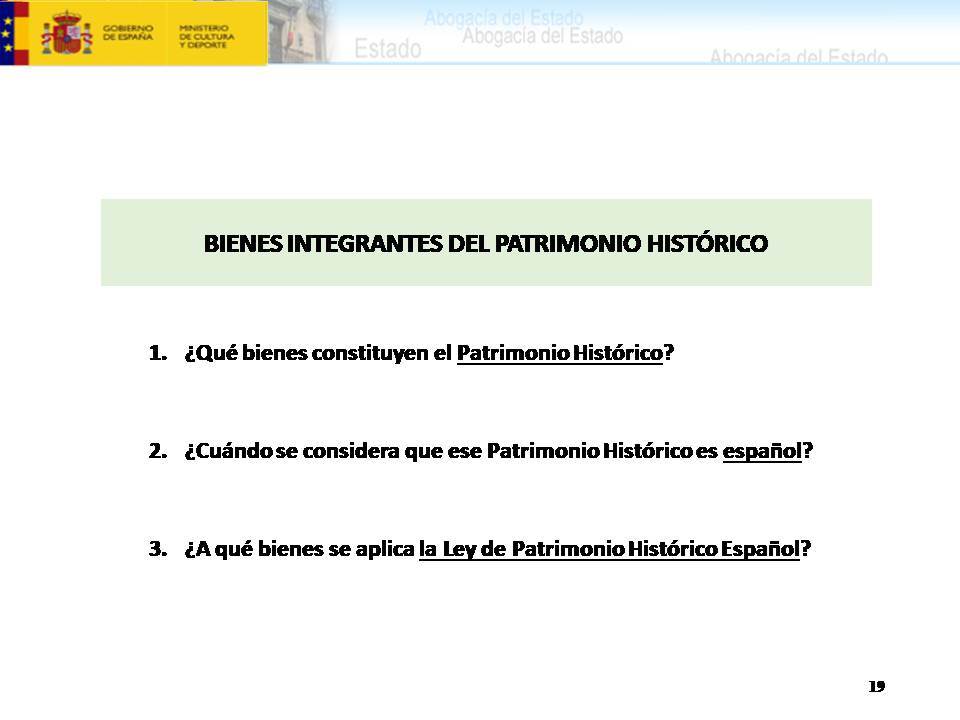The height and width of the screenshot is (720, 960).
Task: Click the text '¿Qué bienes constituyen el'
Action: [x=318, y=353]
